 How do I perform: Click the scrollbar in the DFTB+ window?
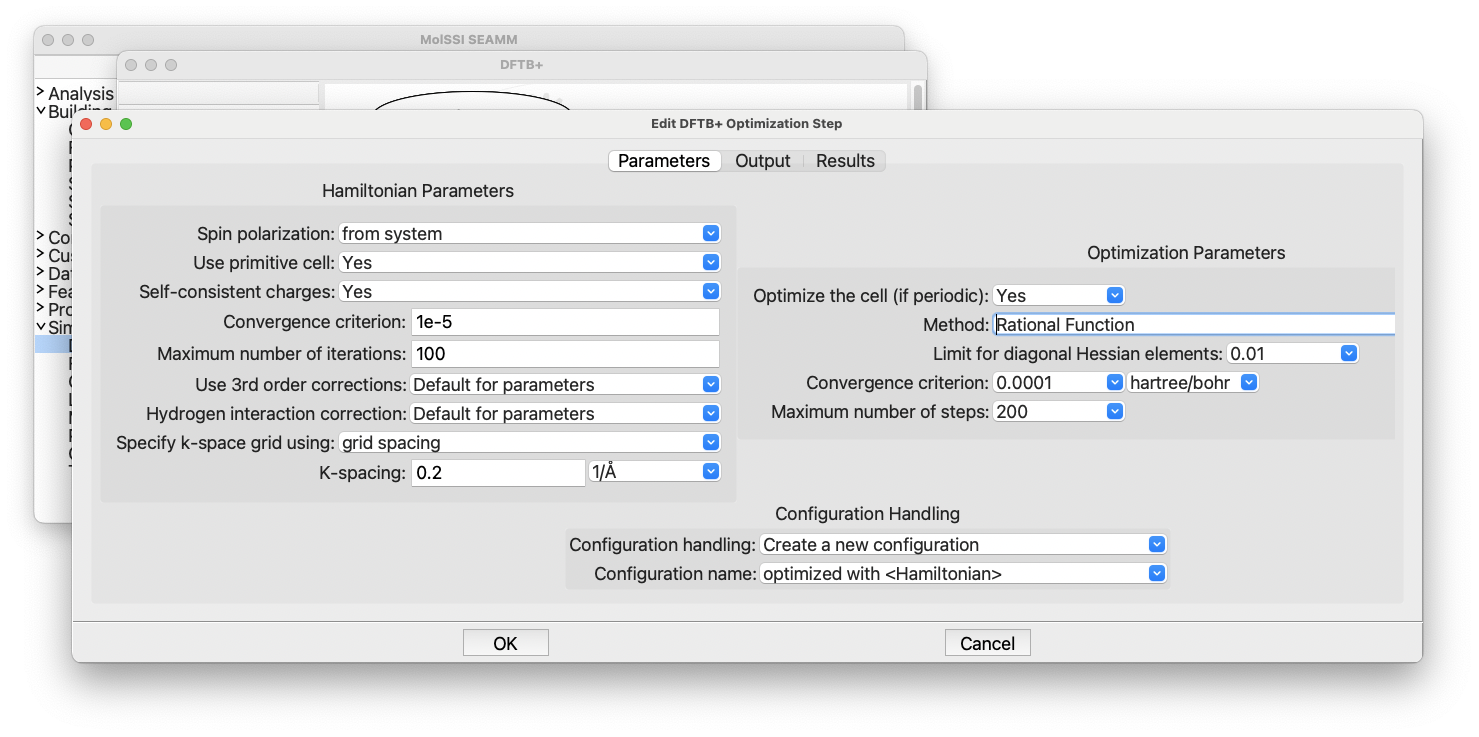918,97
